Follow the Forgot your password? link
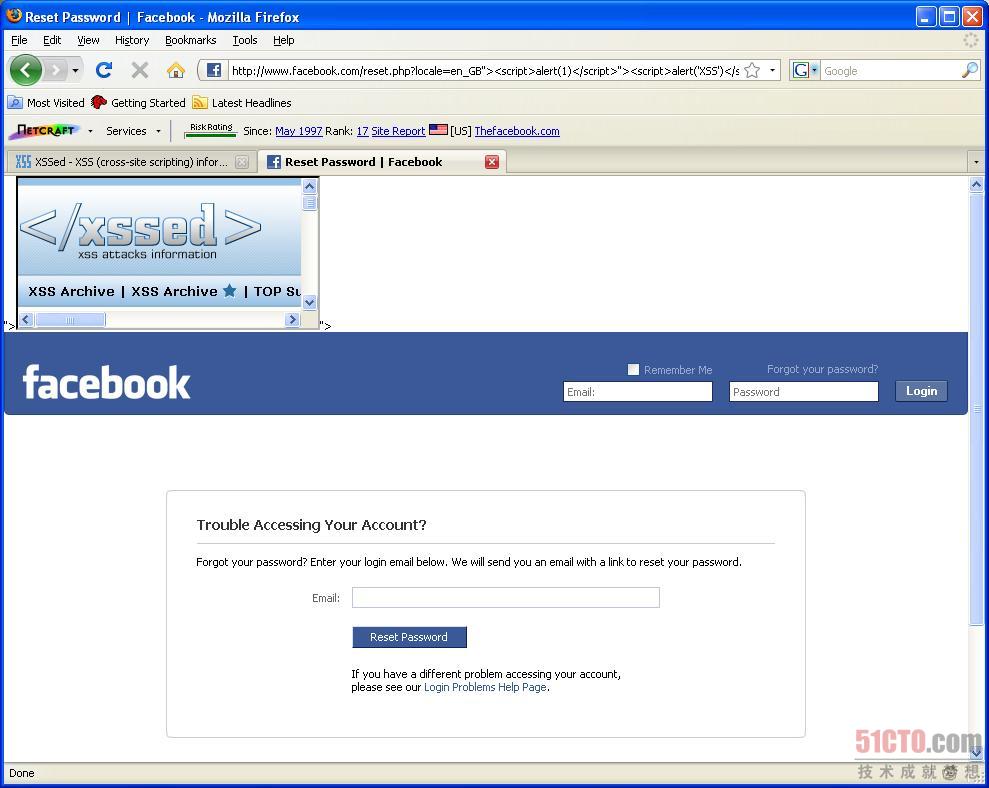Viewport: 989px width, 788px height. click(x=822, y=369)
